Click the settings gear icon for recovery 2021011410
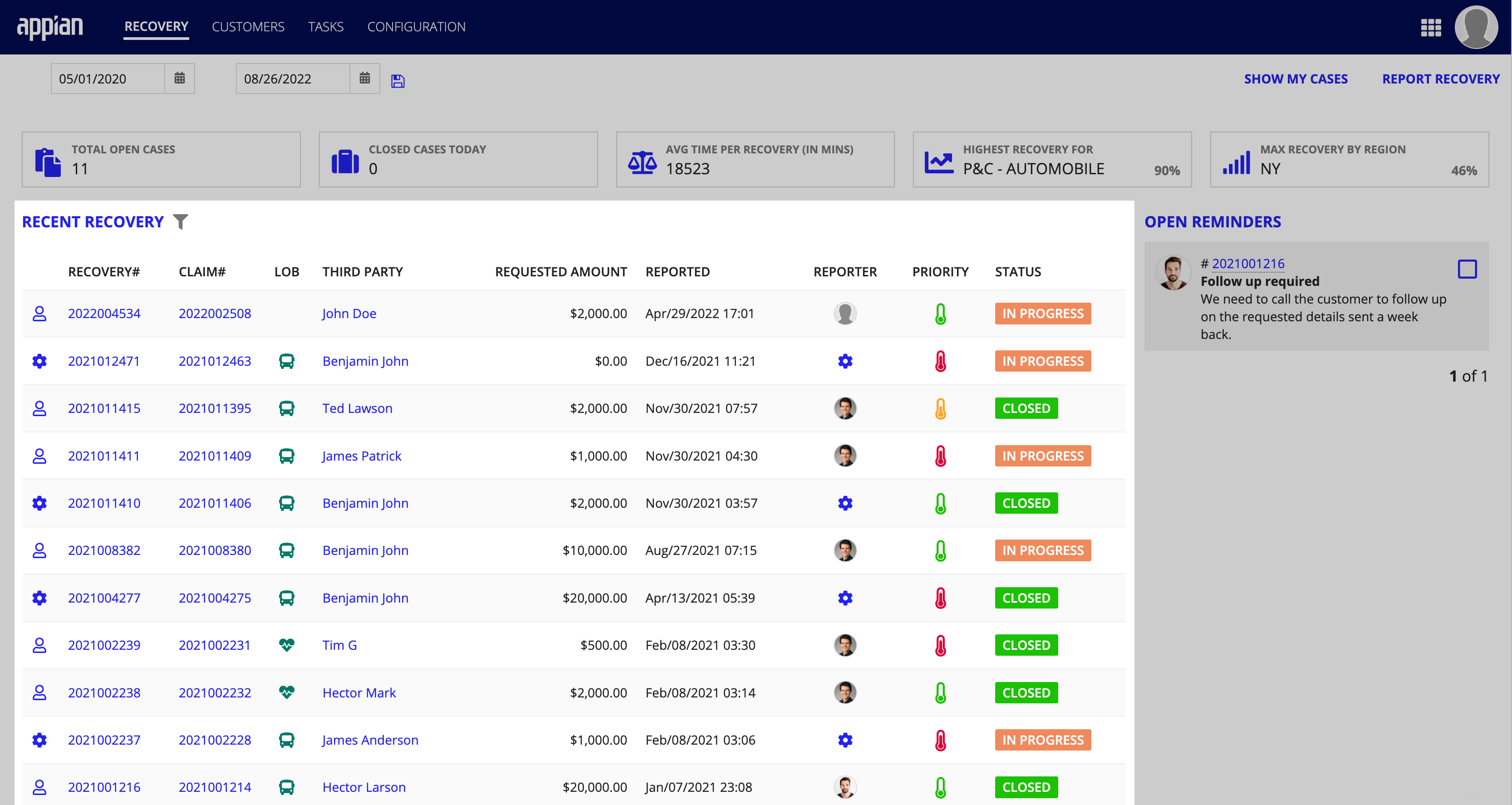This screenshot has width=1512, height=805. click(39, 503)
